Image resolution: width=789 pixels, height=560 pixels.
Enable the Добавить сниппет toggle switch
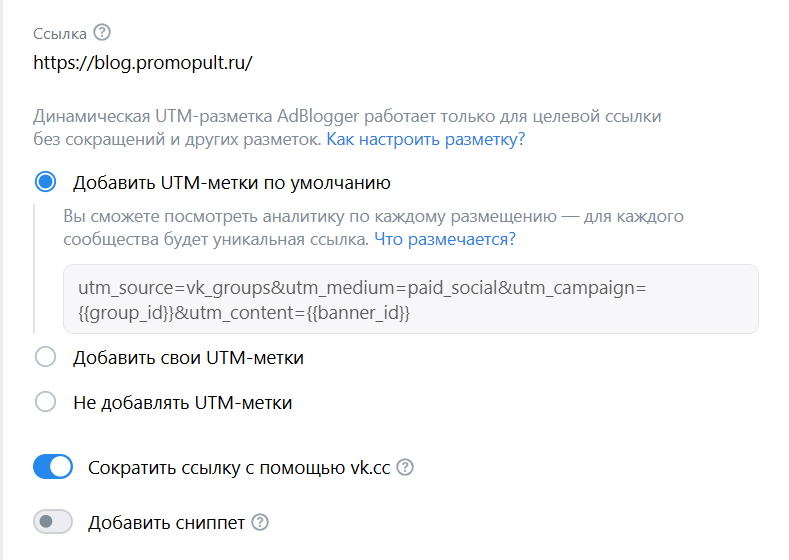(53, 522)
